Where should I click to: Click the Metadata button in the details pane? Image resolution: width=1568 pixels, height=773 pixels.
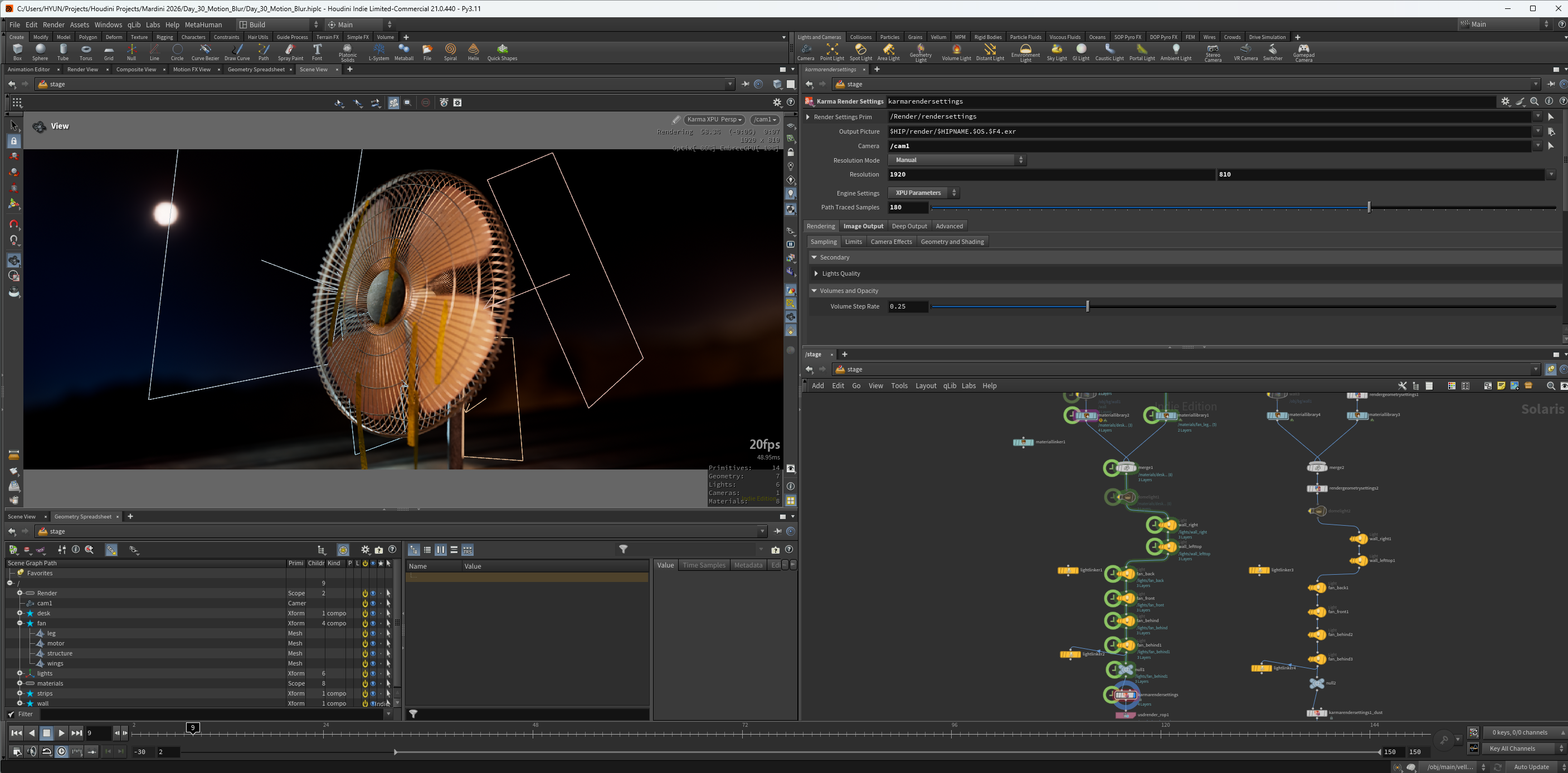tap(748, 566)
